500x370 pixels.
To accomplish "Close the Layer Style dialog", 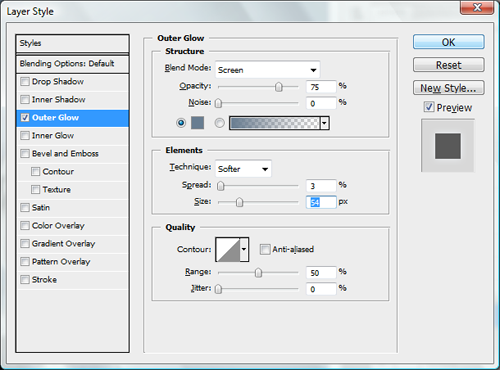I will click(x=477, y=7).
